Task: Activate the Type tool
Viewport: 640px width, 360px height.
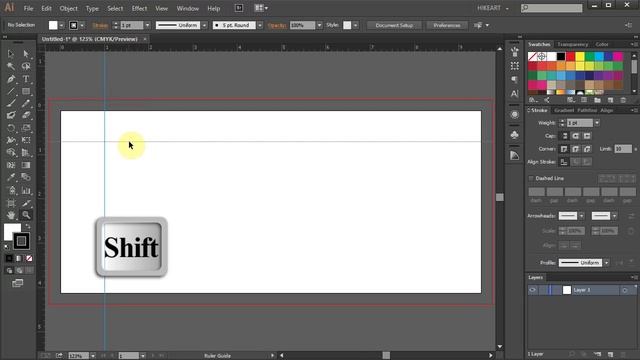Action: tap(26, 79)
